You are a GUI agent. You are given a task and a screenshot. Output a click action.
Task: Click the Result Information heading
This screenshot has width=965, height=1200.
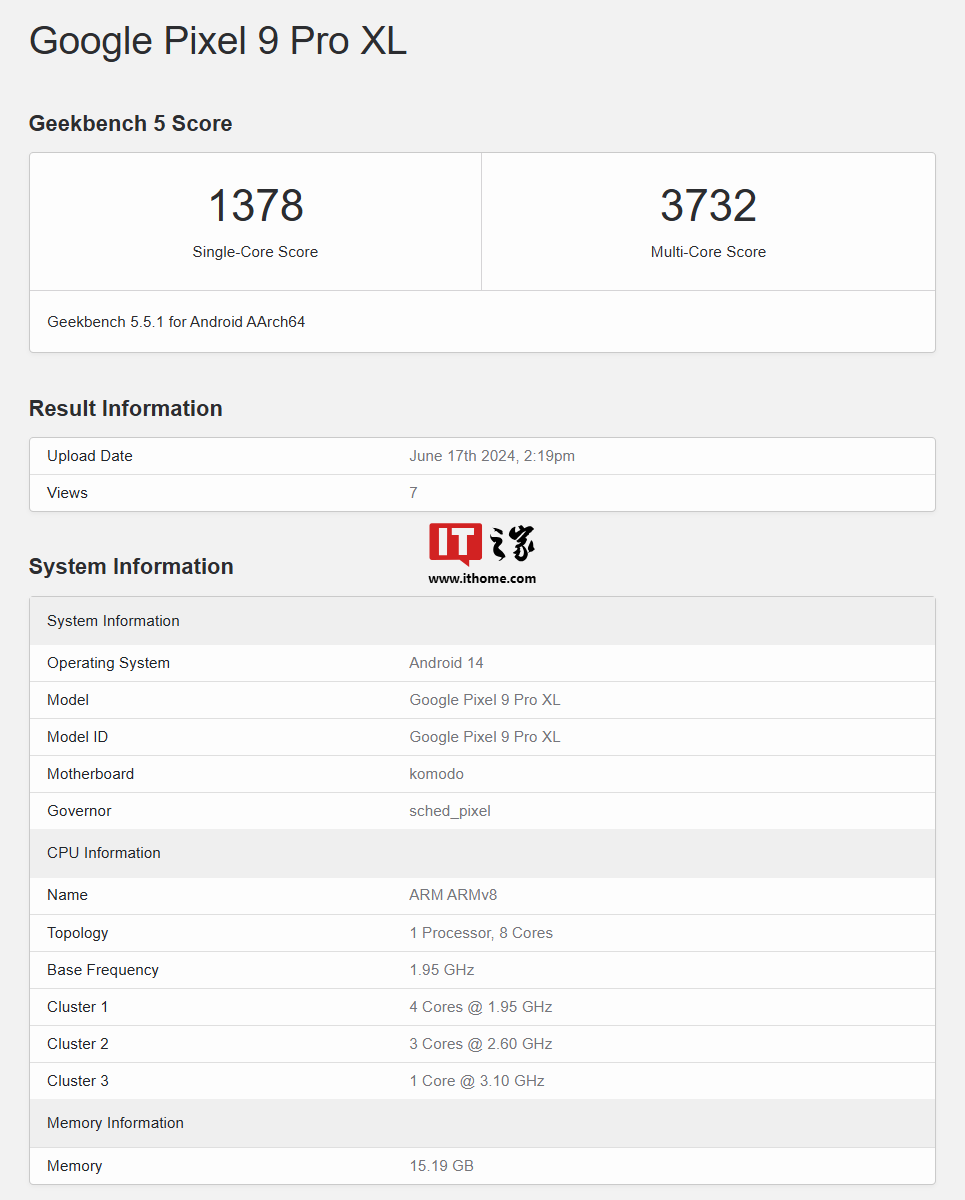pyautogui.click(x=125, y=409)
